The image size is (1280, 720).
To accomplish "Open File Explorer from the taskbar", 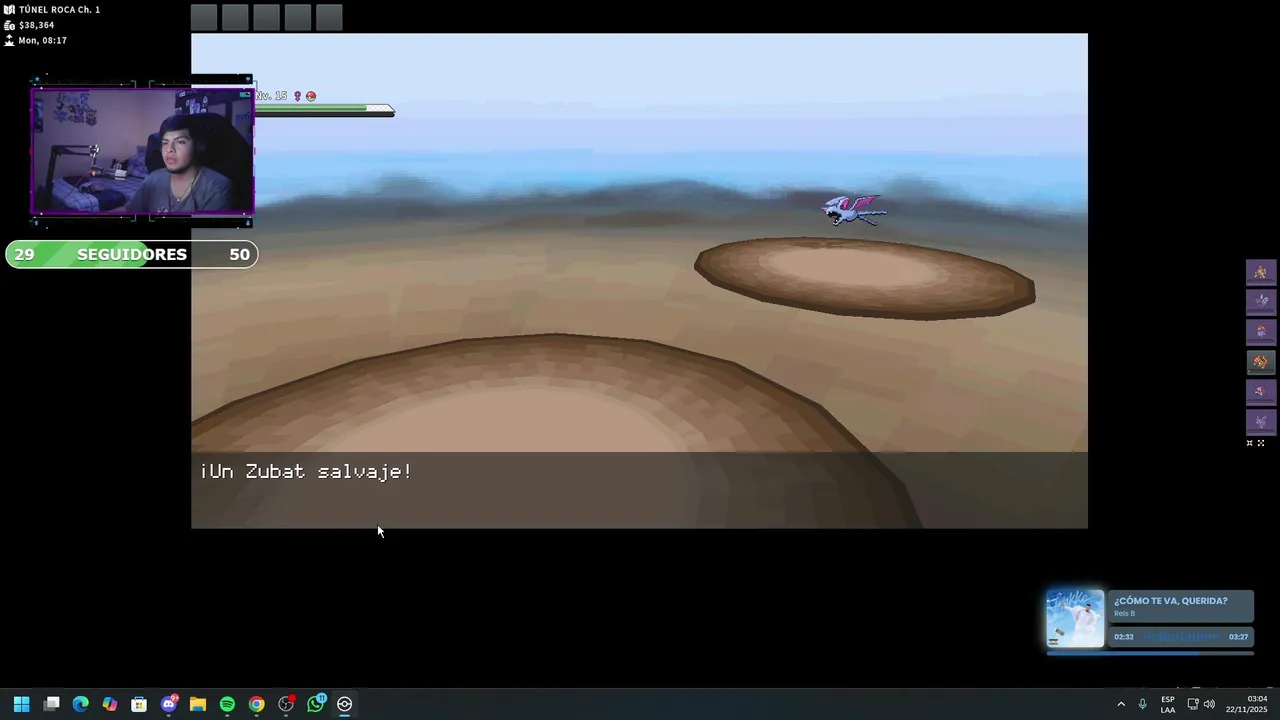I will click(x=198, y=704).
